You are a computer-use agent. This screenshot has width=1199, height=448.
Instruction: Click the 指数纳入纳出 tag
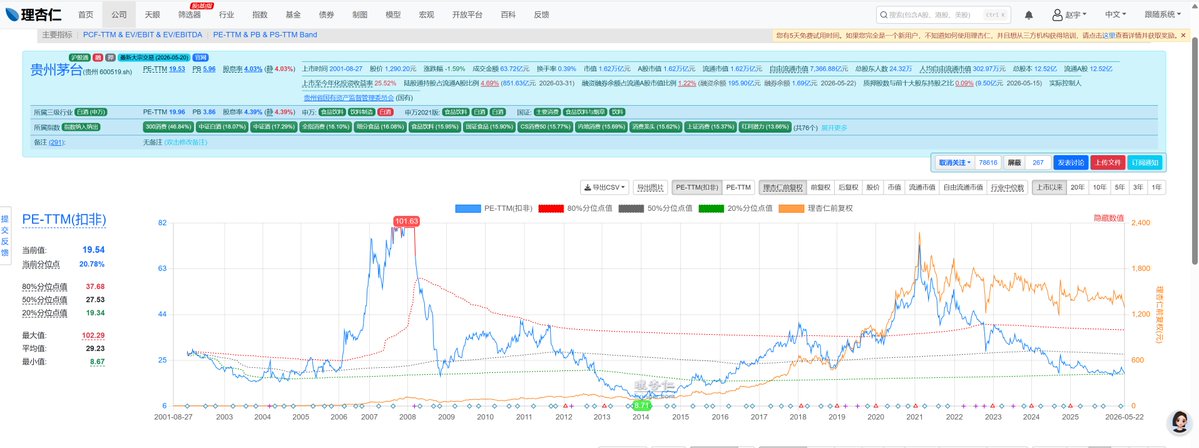81,127
